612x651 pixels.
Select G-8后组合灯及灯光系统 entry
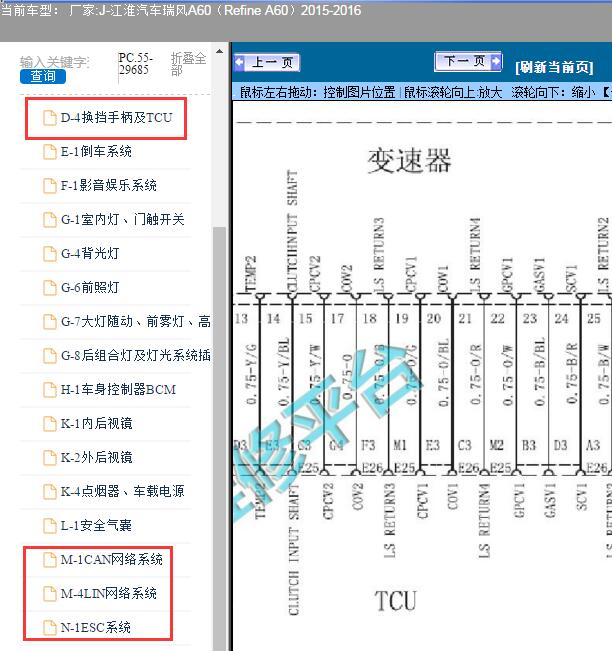tap(136, 356)
